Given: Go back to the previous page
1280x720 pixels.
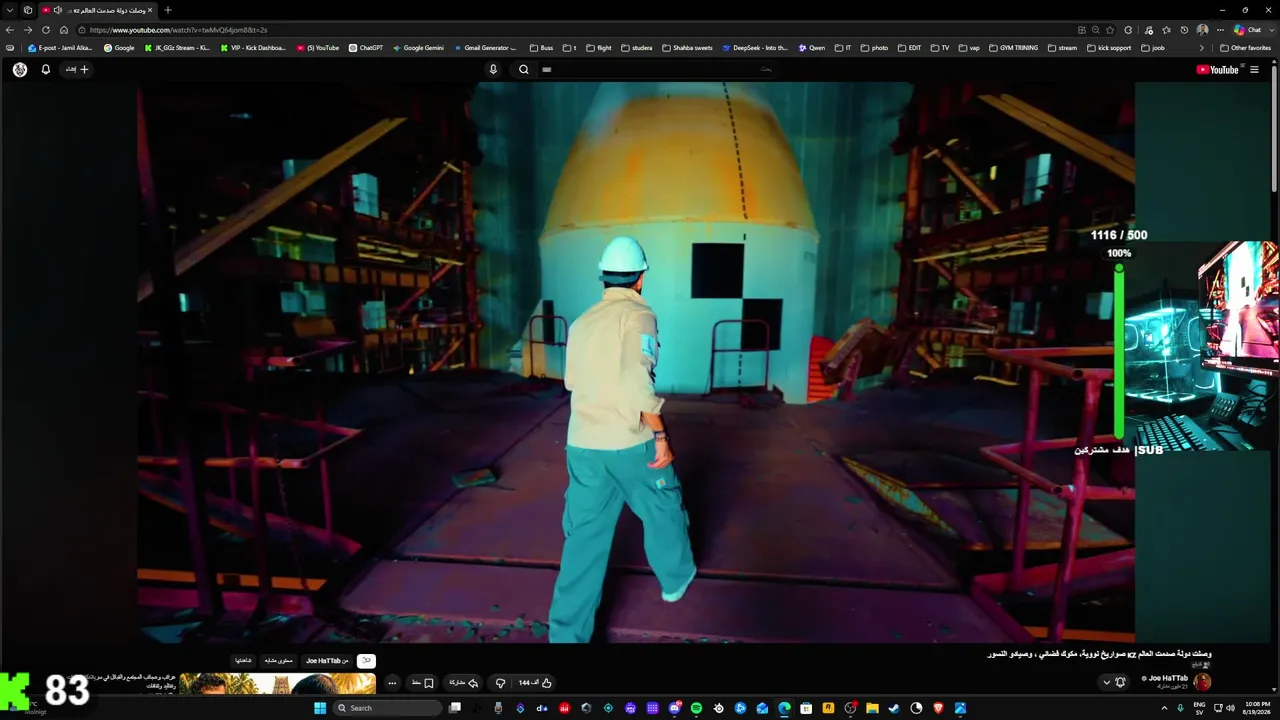Looking at the screenshot, I should [x=10, y=30].
